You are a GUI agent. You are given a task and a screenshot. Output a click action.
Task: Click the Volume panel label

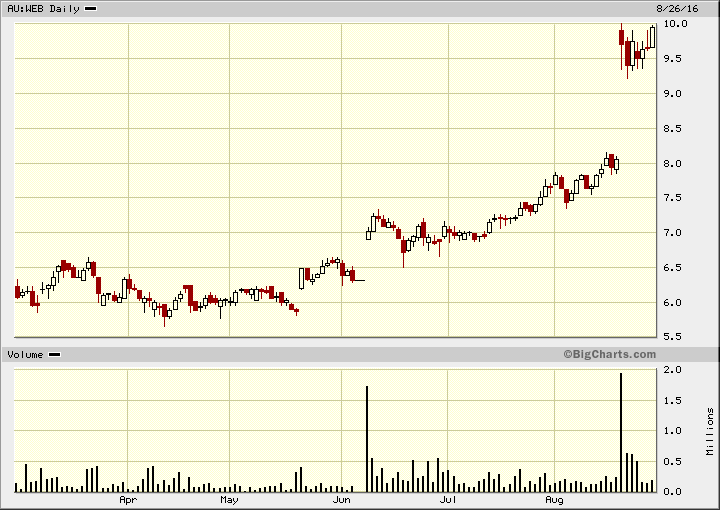[x=25, y=354]
